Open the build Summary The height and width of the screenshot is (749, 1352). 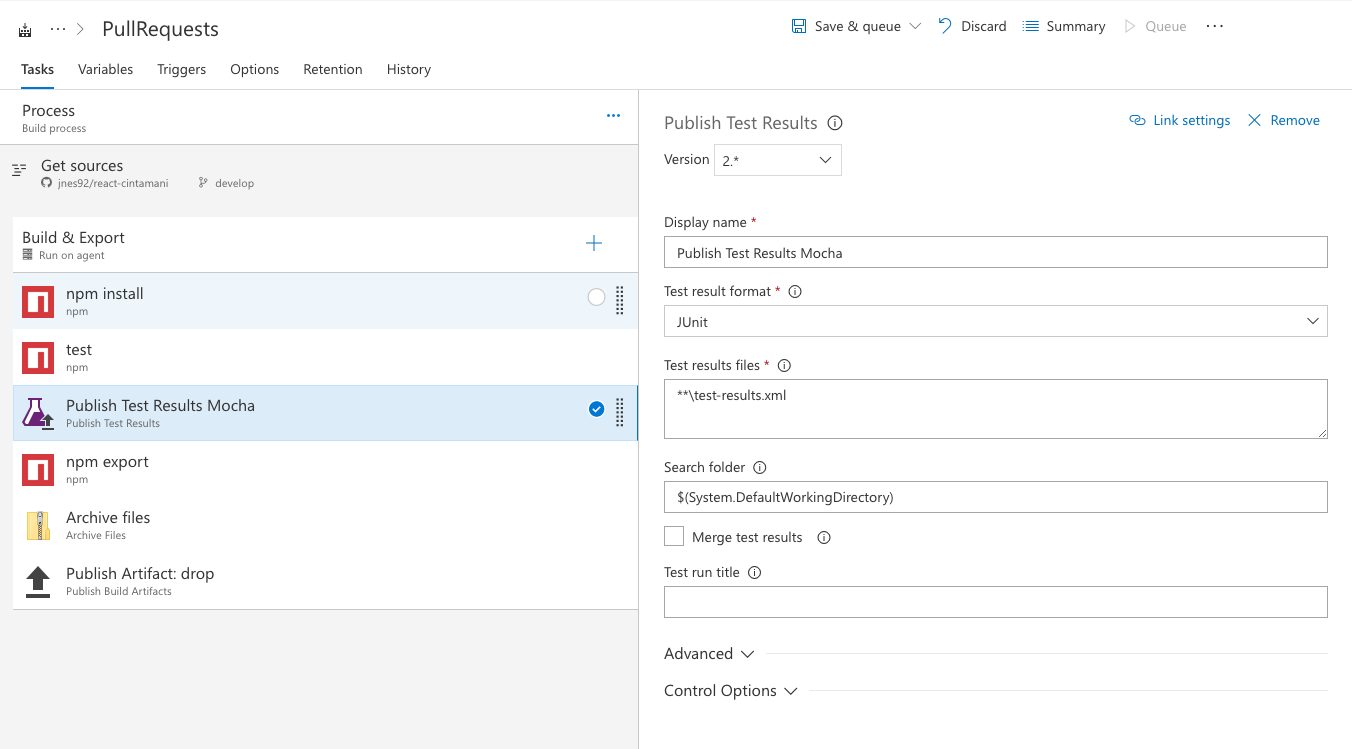(x=1064, y=26)
